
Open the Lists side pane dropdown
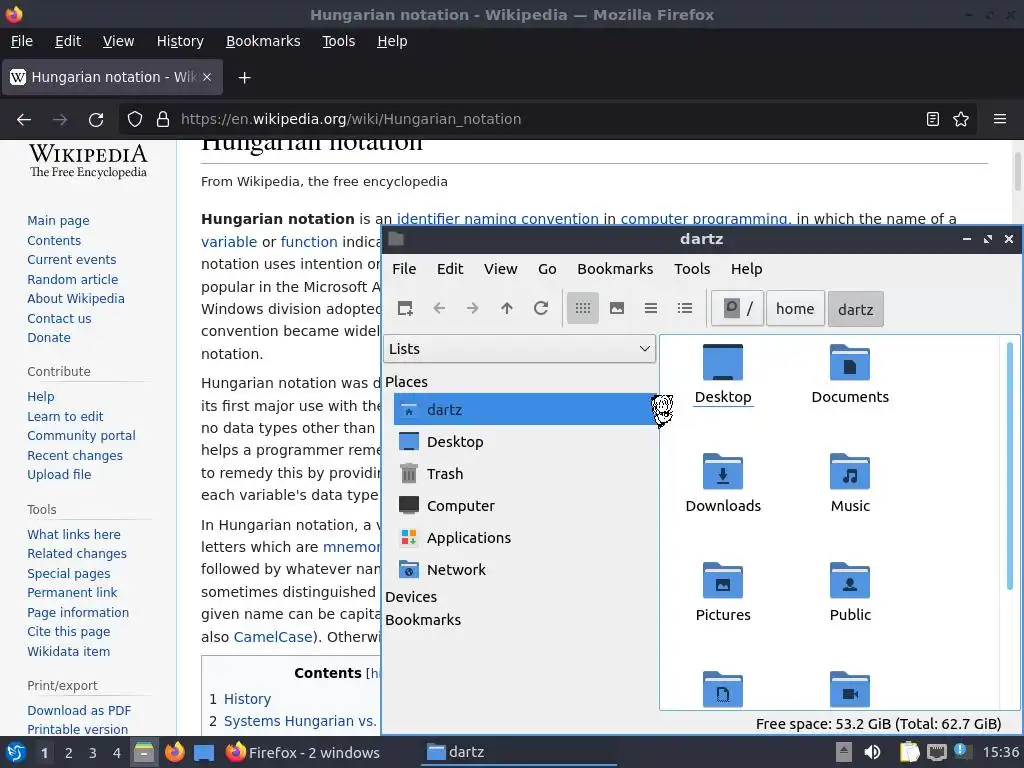520,349
